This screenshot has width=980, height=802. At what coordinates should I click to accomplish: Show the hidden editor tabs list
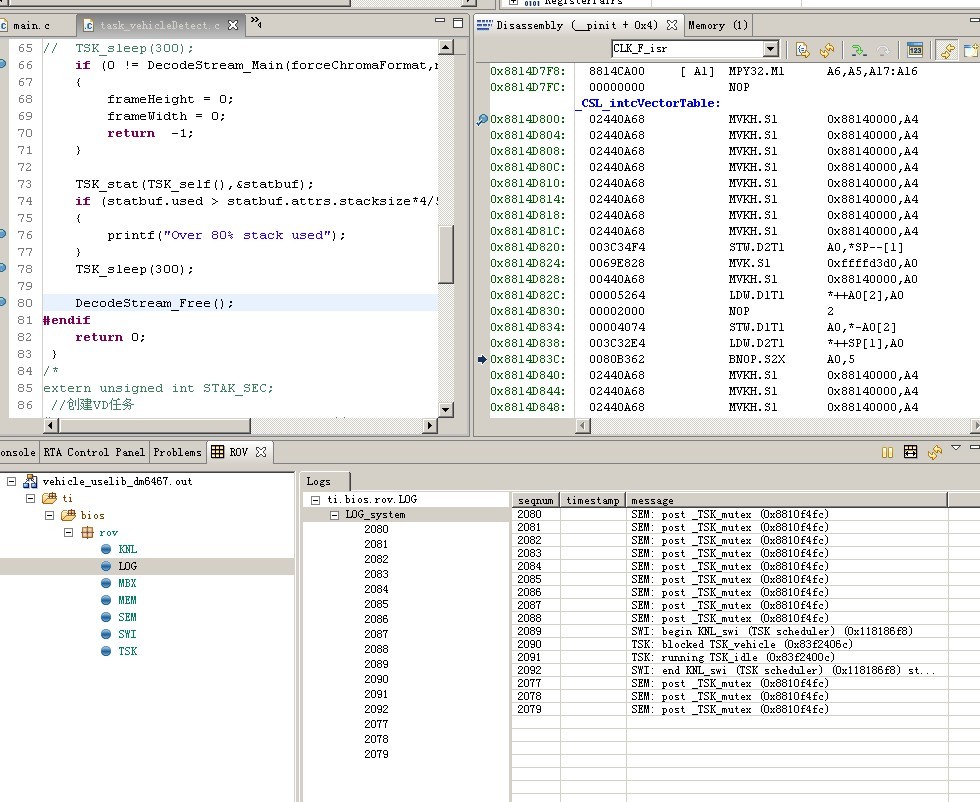[x=256, y=23]
